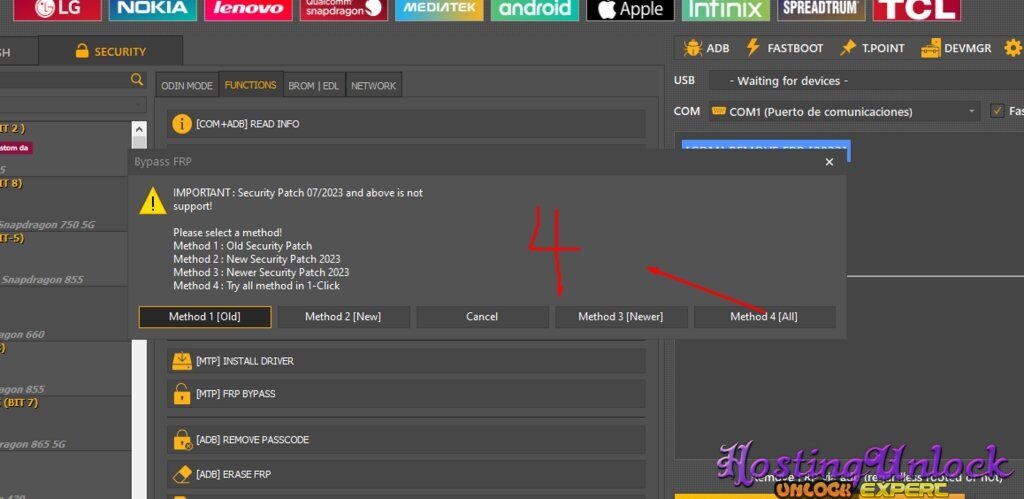Screen dimensions: 1024x499
Task: Close the Bypass FRP dialog
Action: 829,162
